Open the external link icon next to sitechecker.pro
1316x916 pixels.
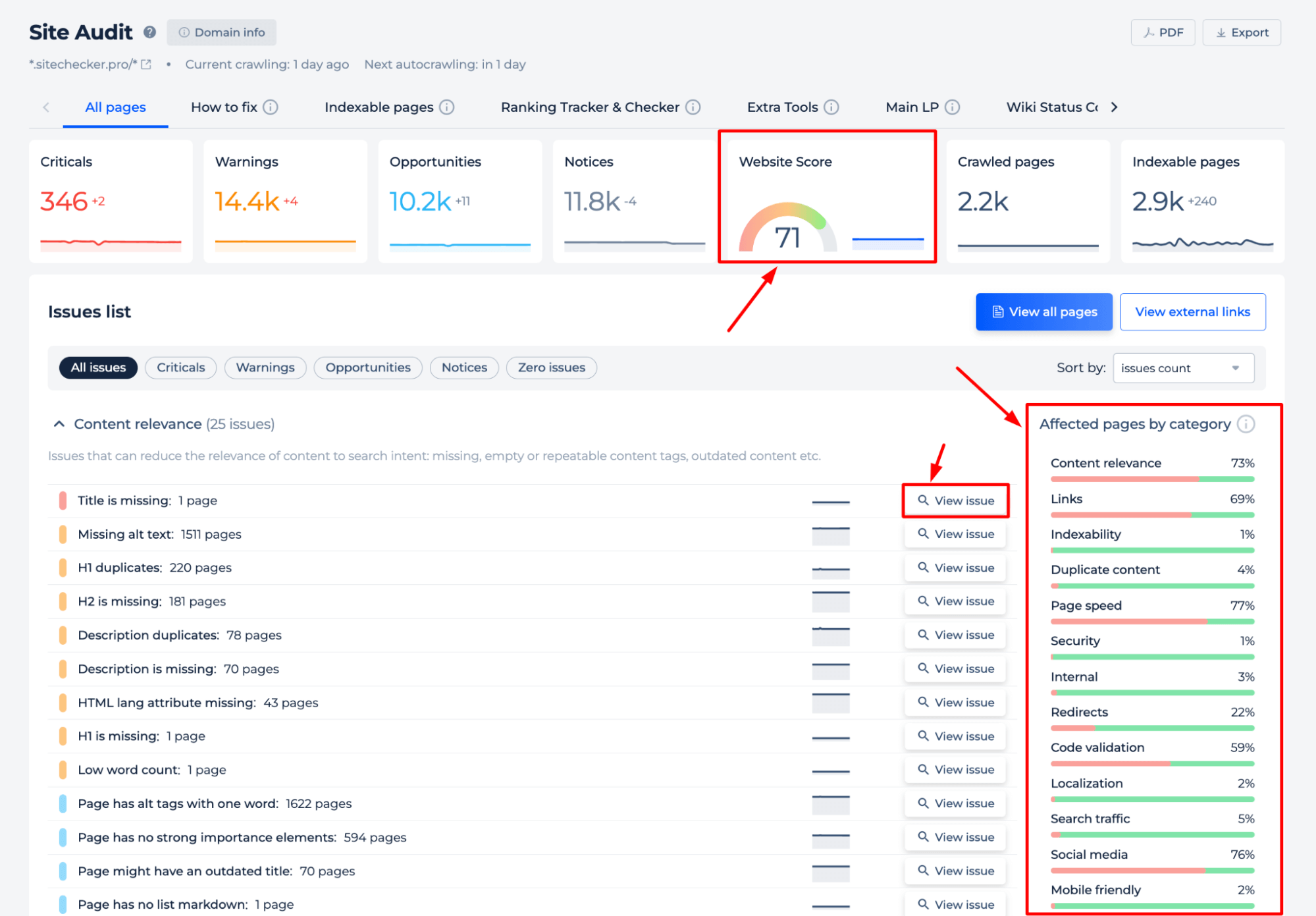point(146,65)
